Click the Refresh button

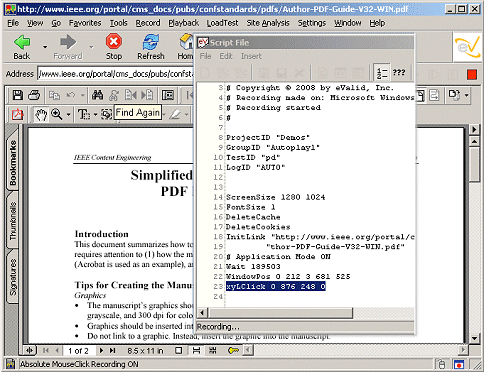[151, 47]
